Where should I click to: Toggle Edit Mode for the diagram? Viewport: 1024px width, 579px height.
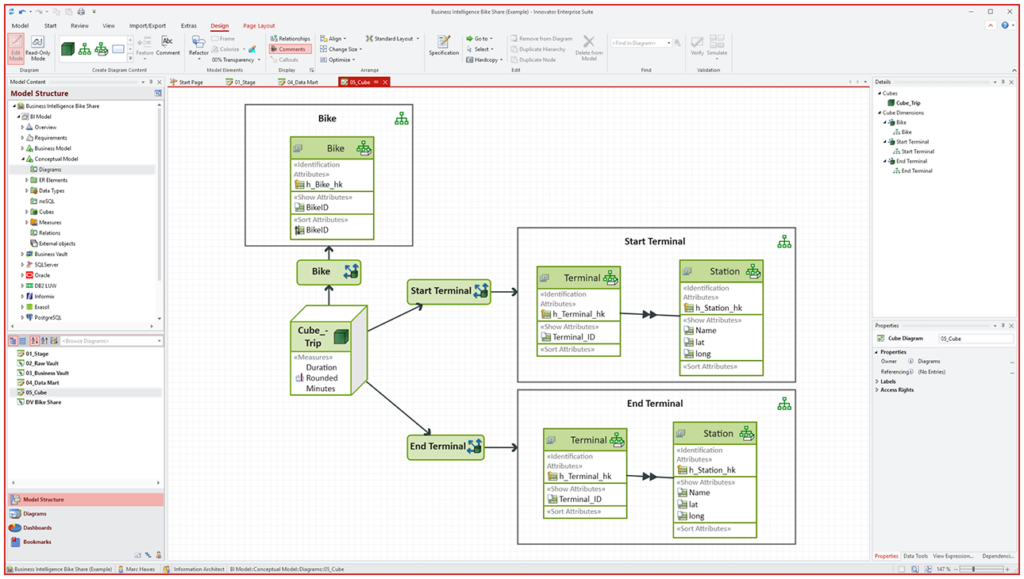16,48
